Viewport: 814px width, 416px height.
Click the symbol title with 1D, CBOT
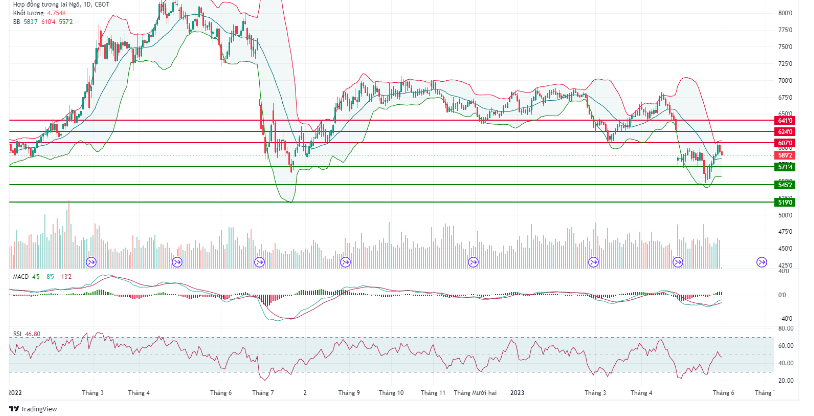(60, 5)
